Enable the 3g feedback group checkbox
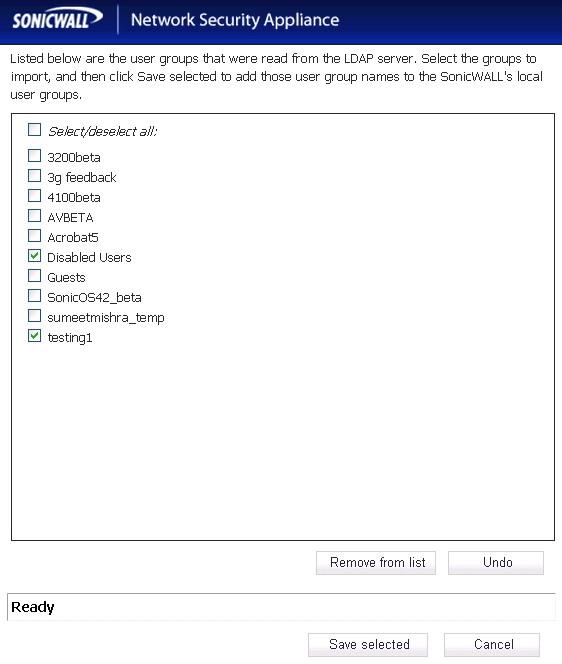Image resolution: width=562 pixels, height=664 pixels. pos(34,175)
